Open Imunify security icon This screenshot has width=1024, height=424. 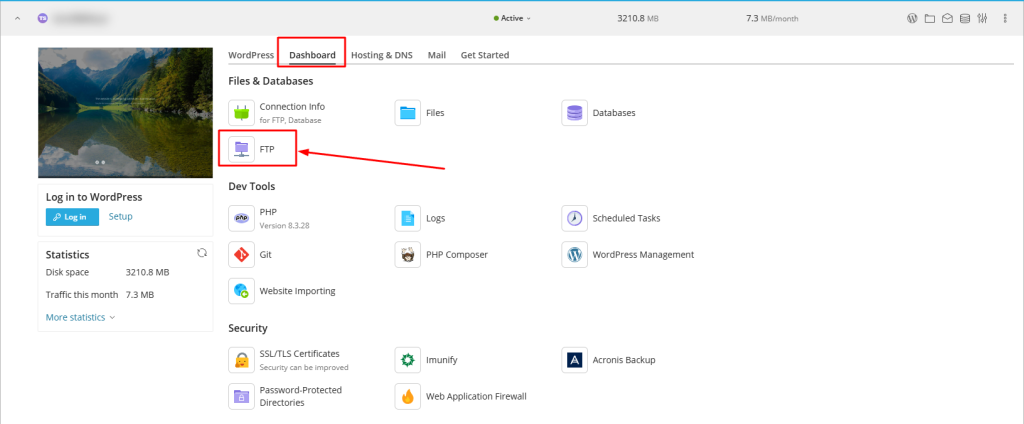(407, 359)
